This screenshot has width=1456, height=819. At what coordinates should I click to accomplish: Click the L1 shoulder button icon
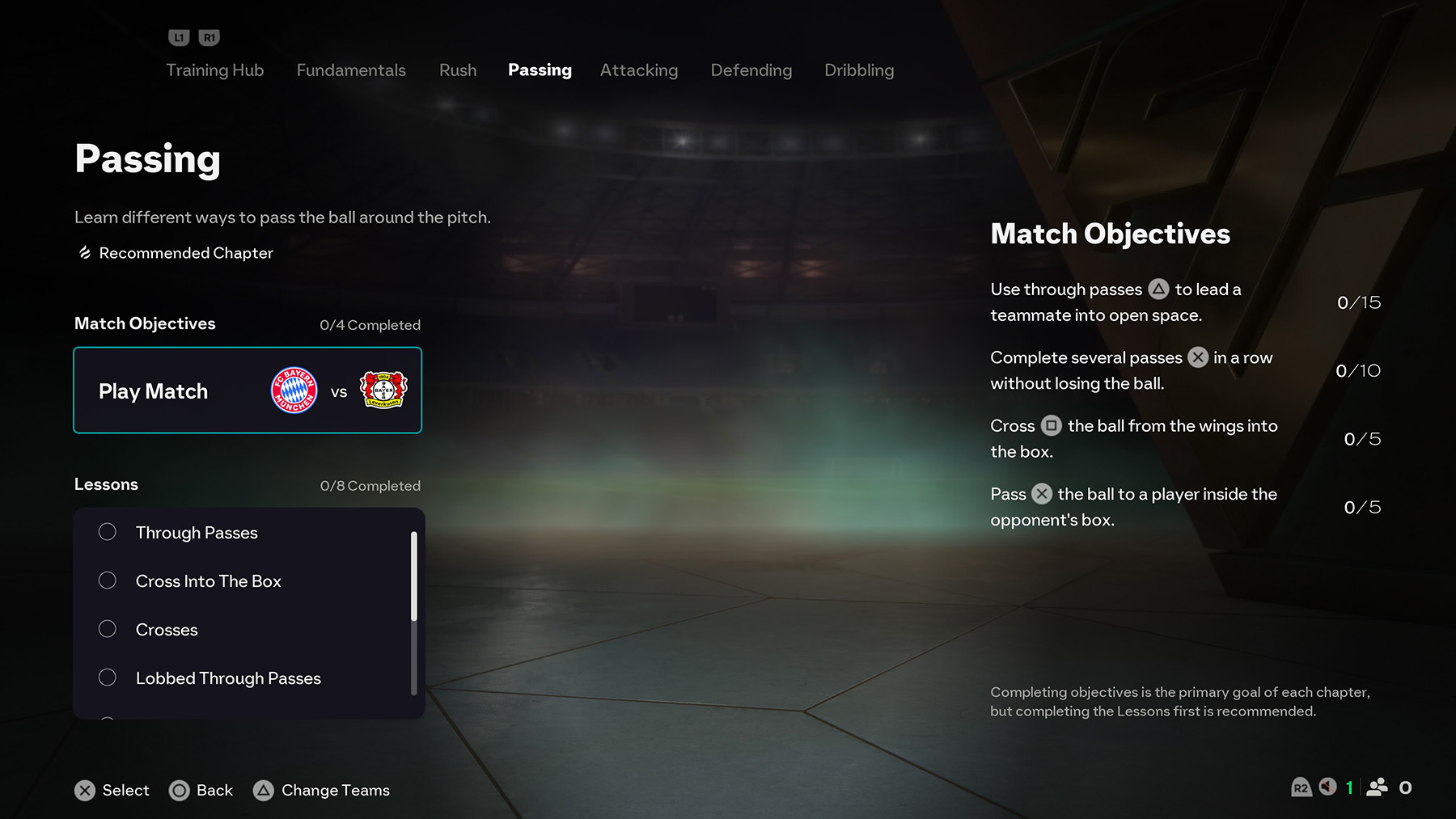(179, 37)
